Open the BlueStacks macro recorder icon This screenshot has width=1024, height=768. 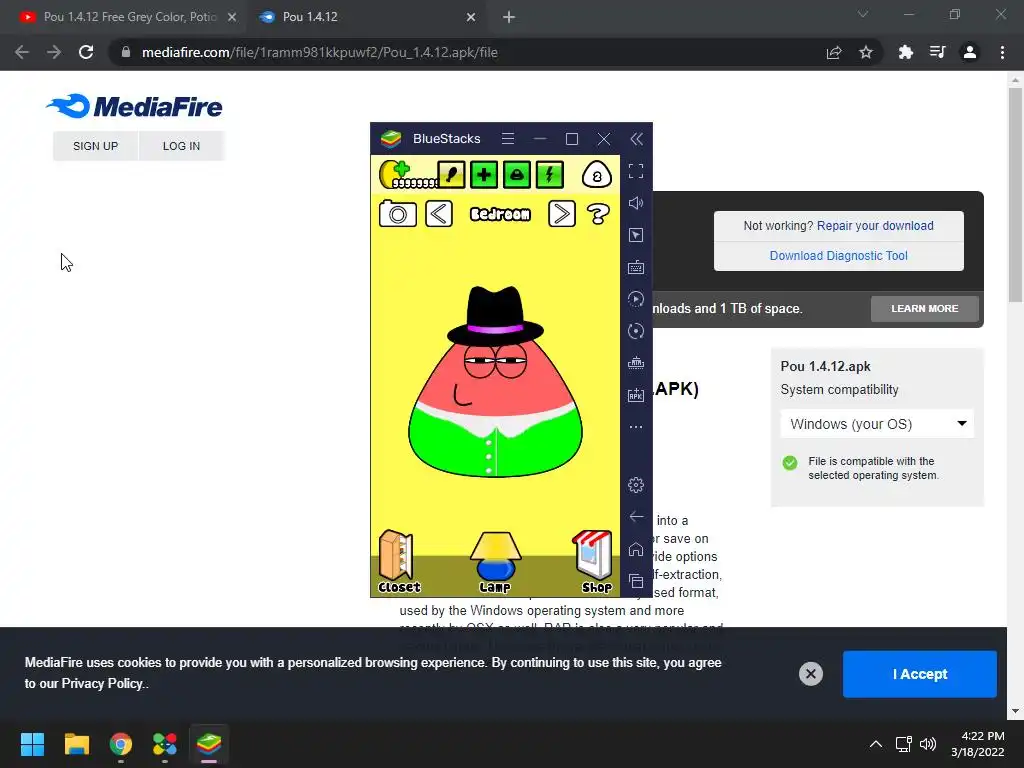pyautogui.click(x=636, y=299)
